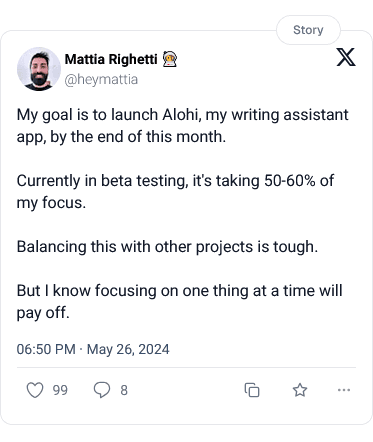Click the May 26, 2024 date
This screenshot has width=373, height=442.
[x=128, y=349]
